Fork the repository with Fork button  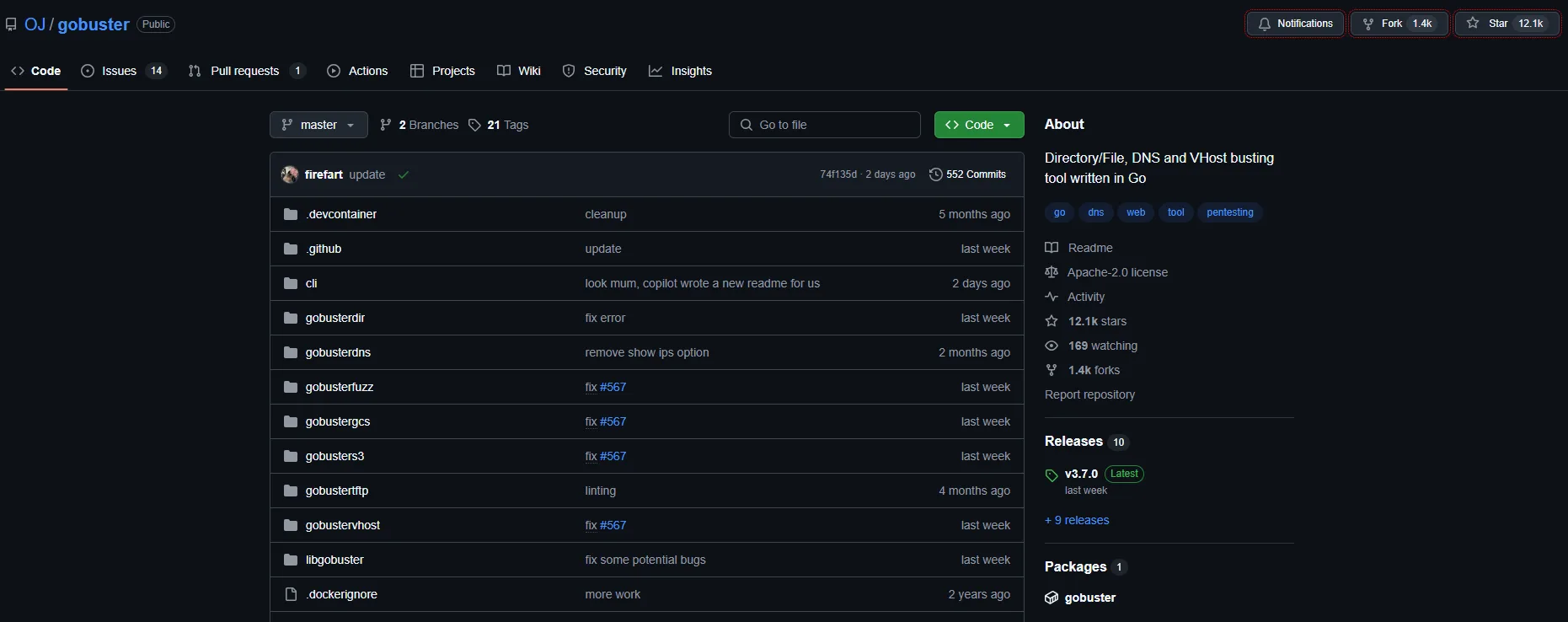(1399, 24)
